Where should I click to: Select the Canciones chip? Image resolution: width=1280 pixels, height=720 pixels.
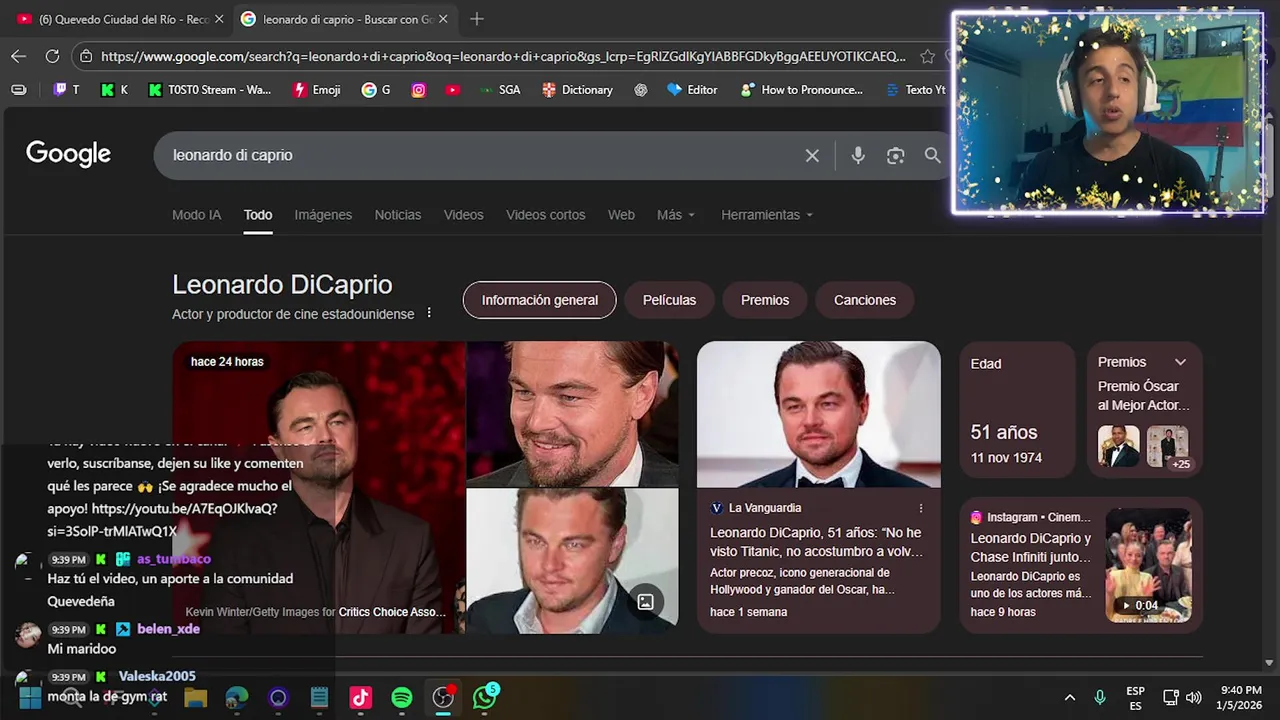pos(865,300)
